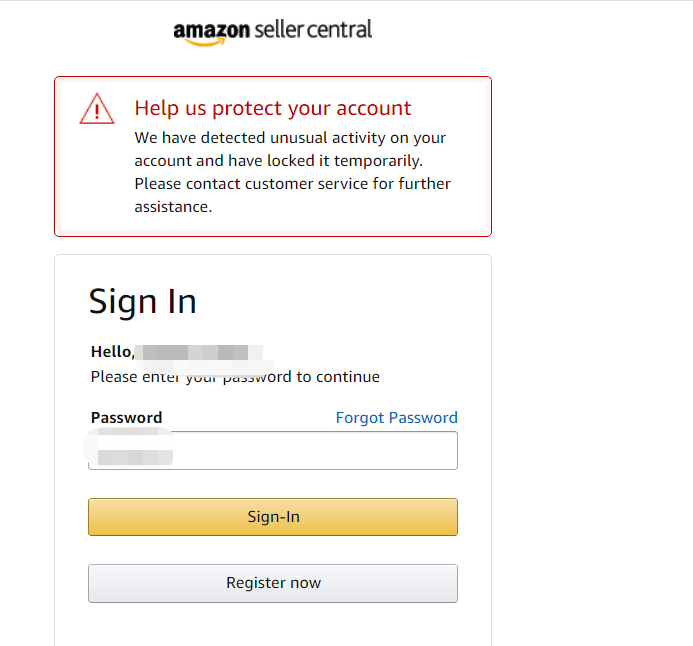This screenshot has height=646, width=693.
Task: Click the red warning triangle icon
Action: (97, 109)
